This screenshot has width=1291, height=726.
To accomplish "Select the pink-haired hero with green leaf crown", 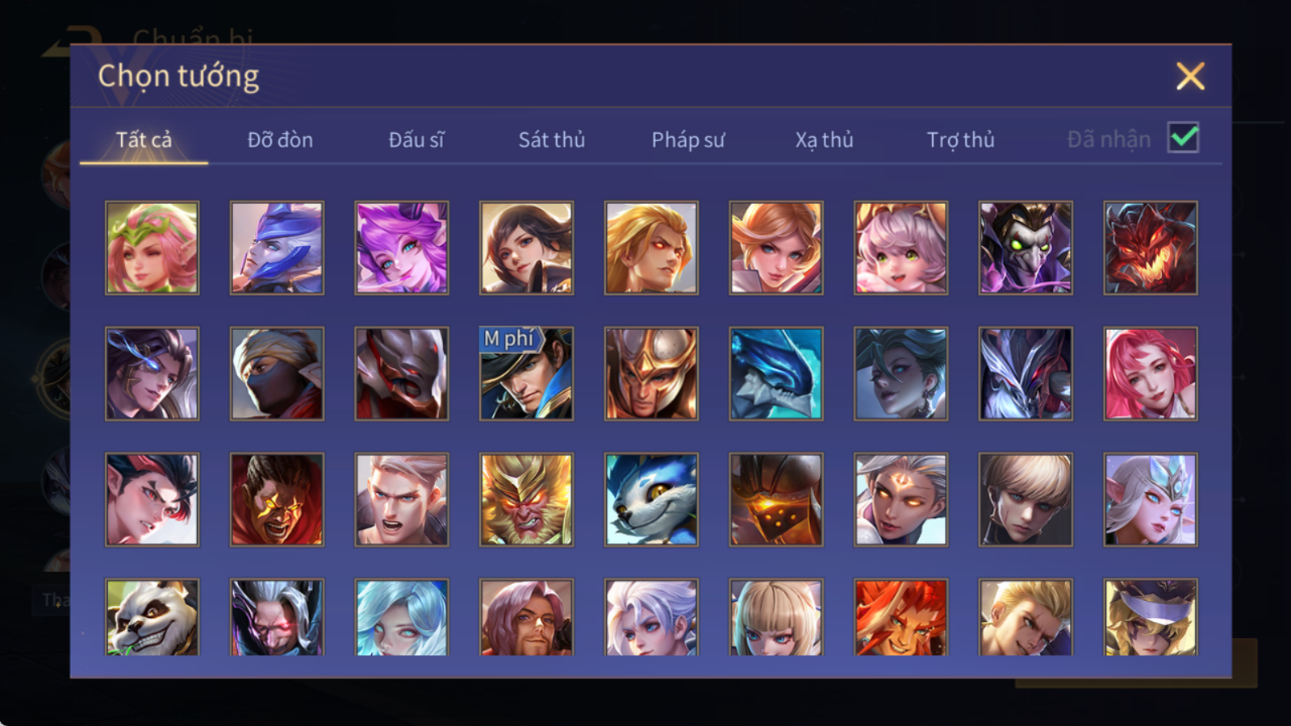I will pos(152,248).
